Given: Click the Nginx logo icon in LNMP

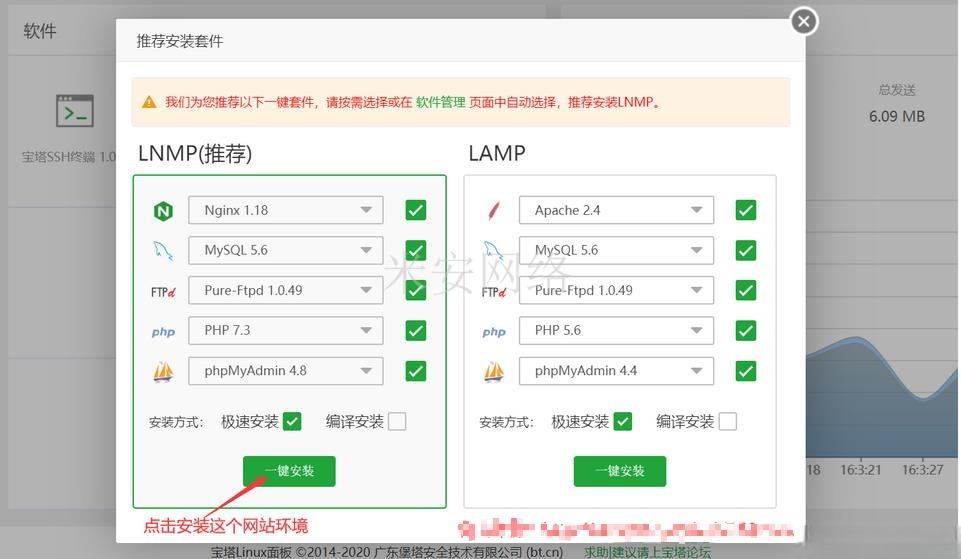Looking at the screenshot, I should coord(163,211).
